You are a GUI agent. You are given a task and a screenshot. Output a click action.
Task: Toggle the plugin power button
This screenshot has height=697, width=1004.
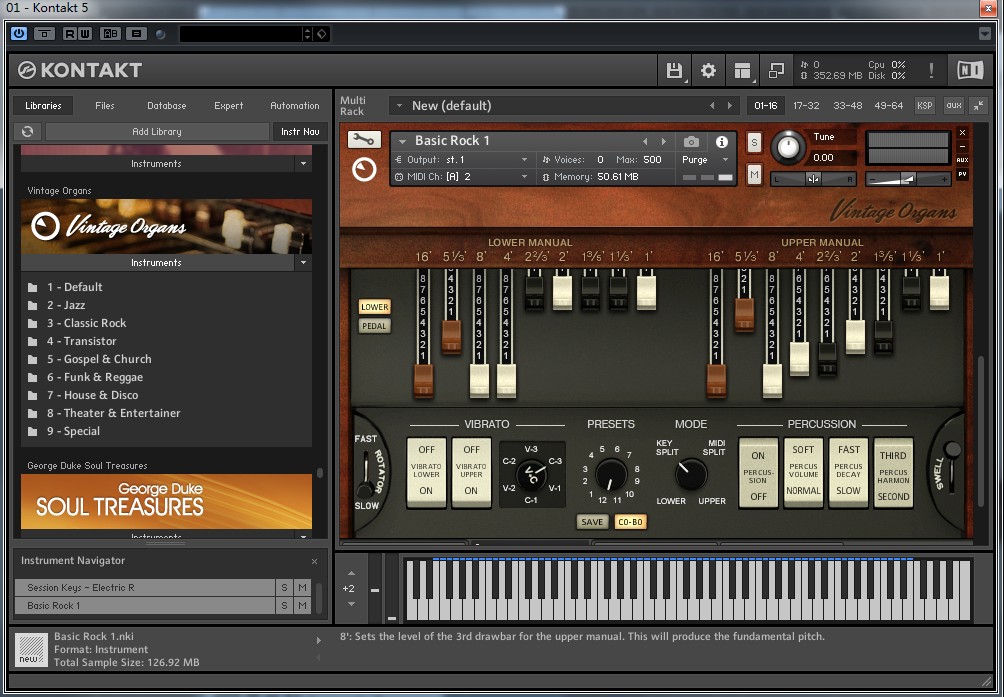[19, 33]
